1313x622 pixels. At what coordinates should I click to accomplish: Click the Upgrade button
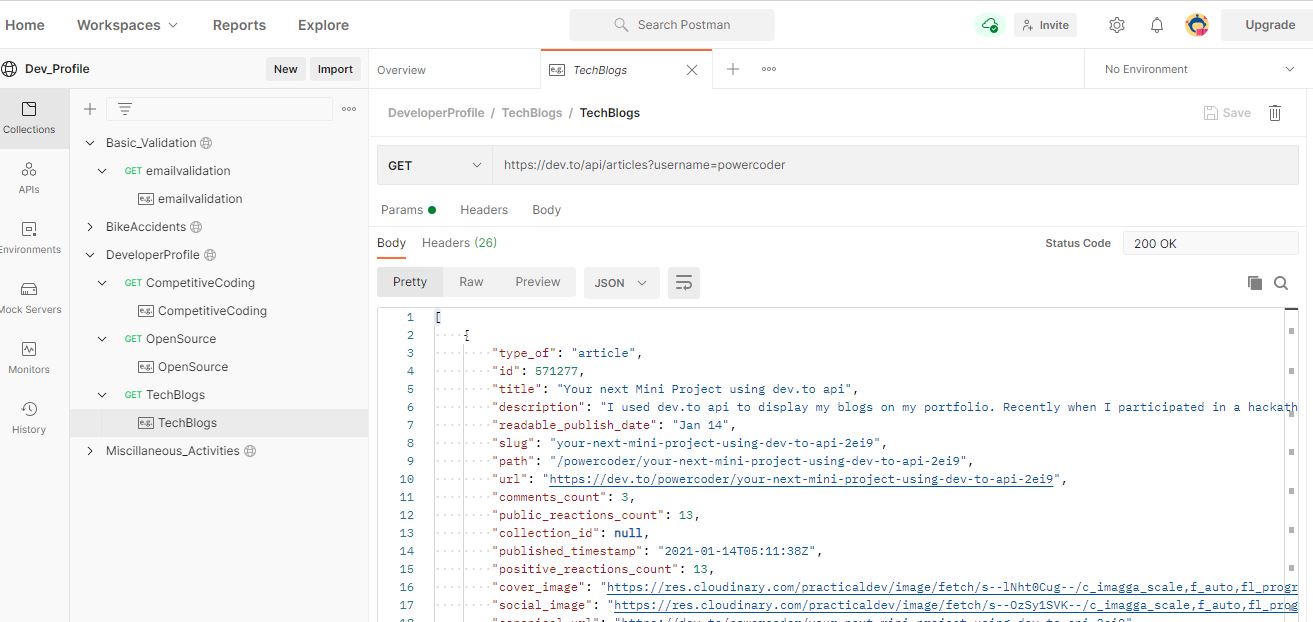pyautogui.click(x=1267, y=25)
